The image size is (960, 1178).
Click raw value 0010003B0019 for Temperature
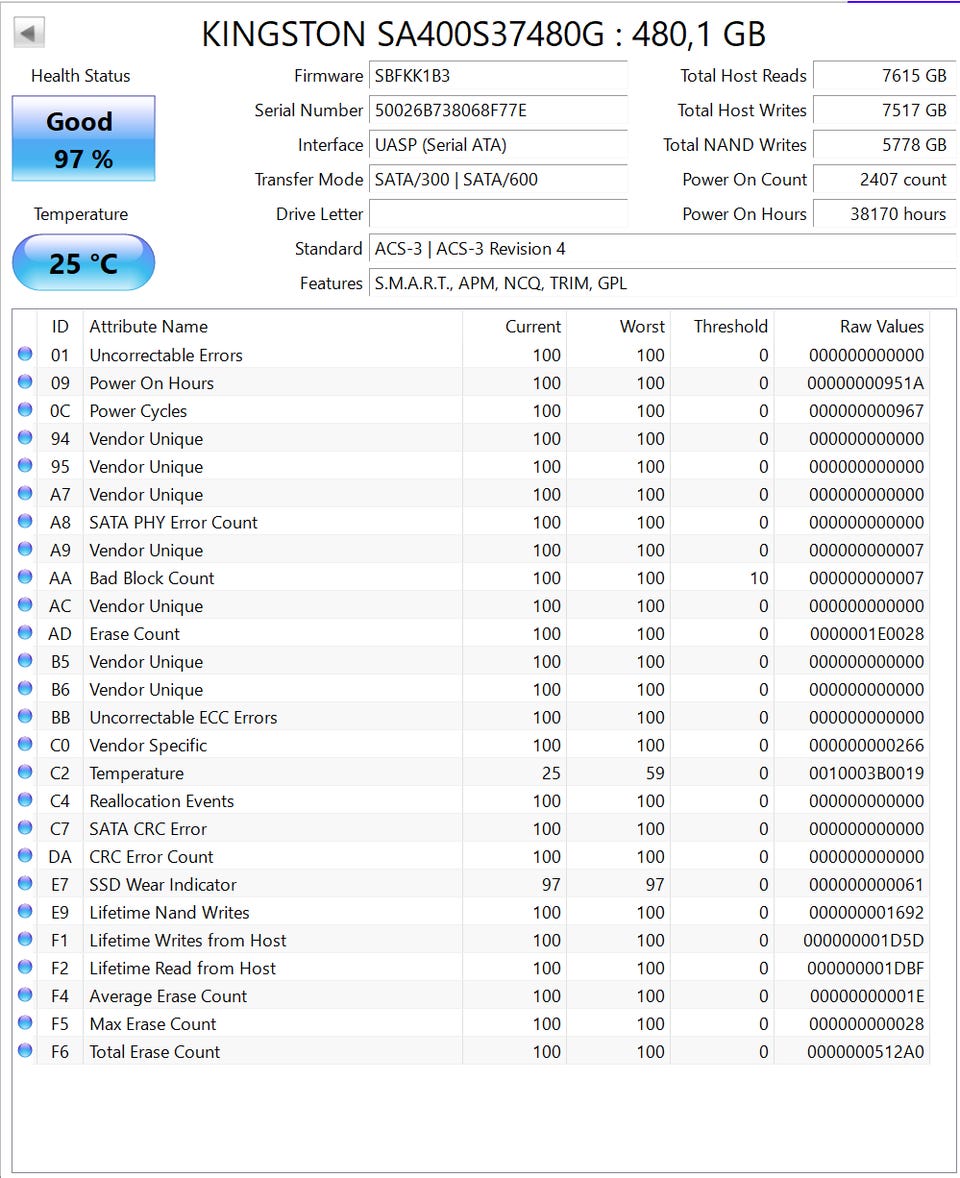[x=866, y=773]
